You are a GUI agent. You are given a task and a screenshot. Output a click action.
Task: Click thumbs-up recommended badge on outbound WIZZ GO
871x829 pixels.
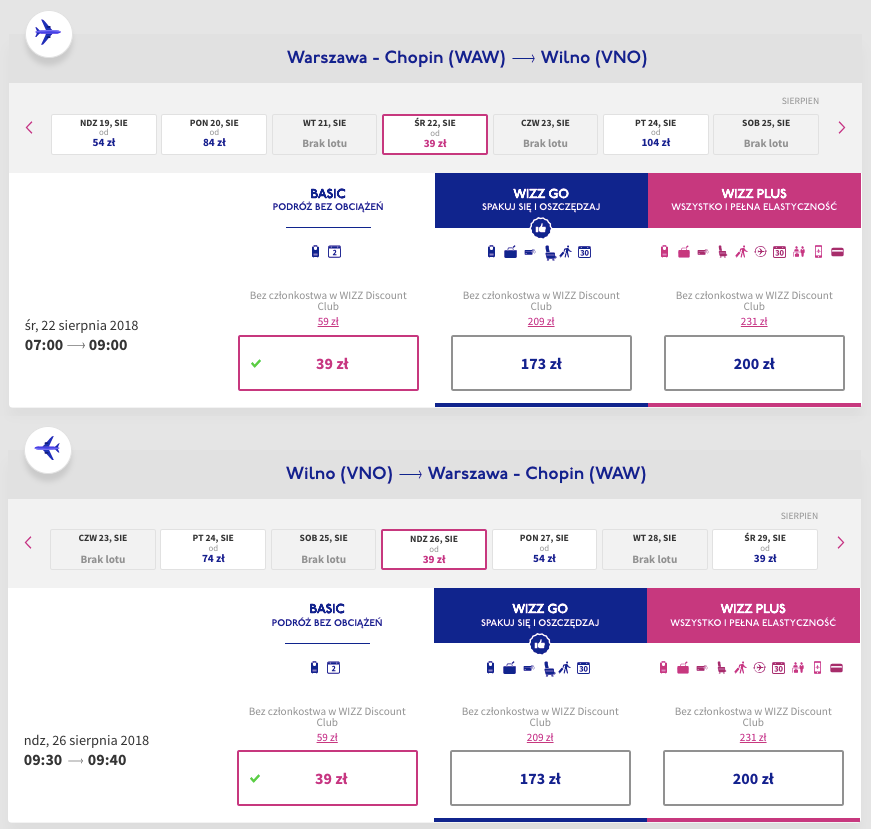pos(541,227)
